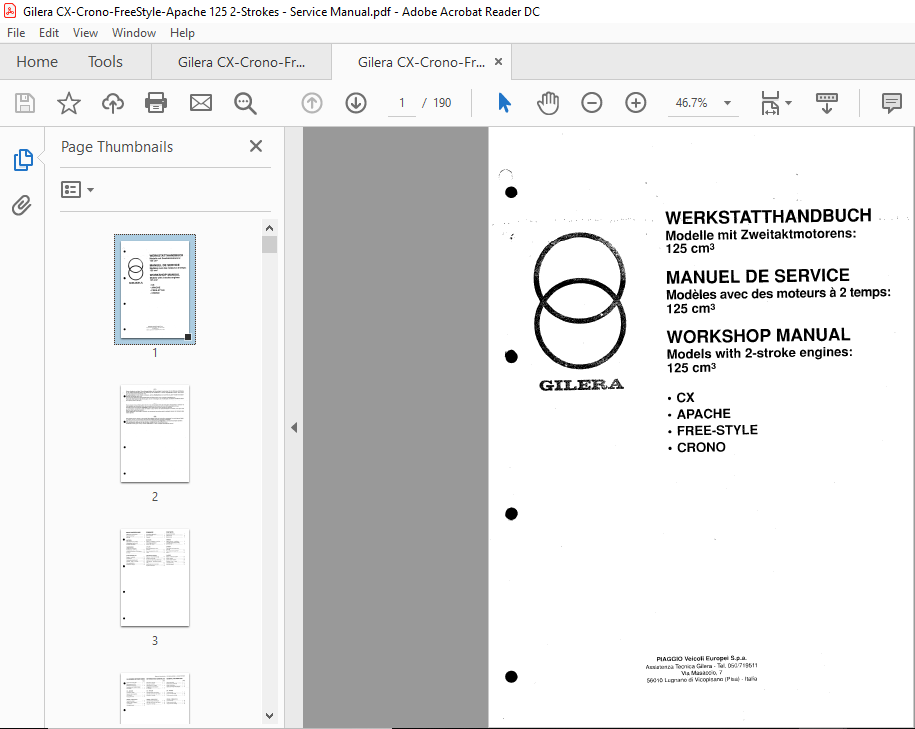Select page 3 thumbnail

[155, 578]
